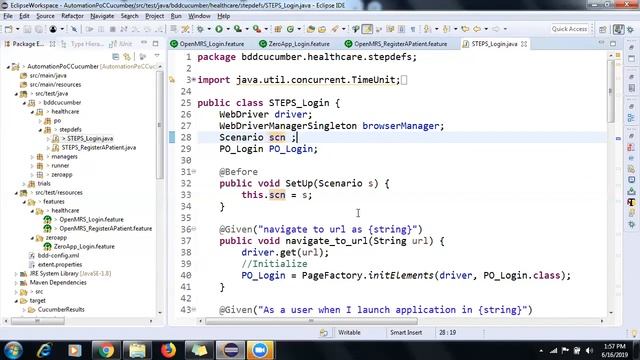Toggle Mark Occurrences highlighter button
The height and width of the screenshot is (360, 640).
(x=367, y=29)
